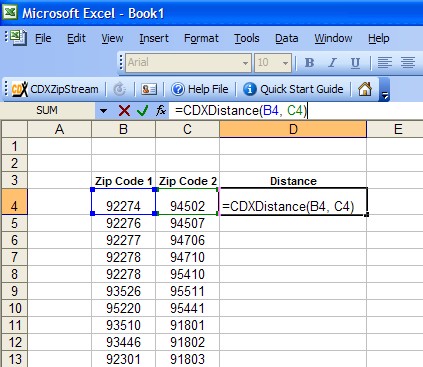Select column A header
This screenshot has height=367, width=423.
[x=59, y=129]
